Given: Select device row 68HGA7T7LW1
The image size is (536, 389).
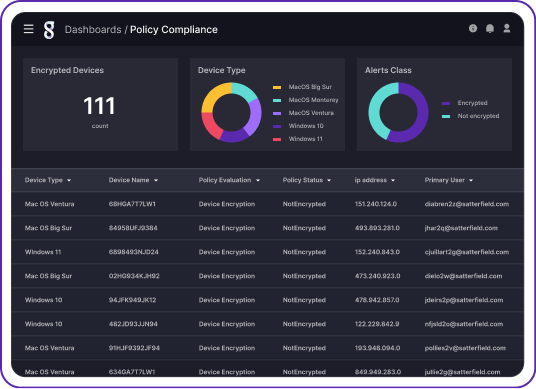Looking at the screenshot, I should pyautogui.click(x=268, y=204).
